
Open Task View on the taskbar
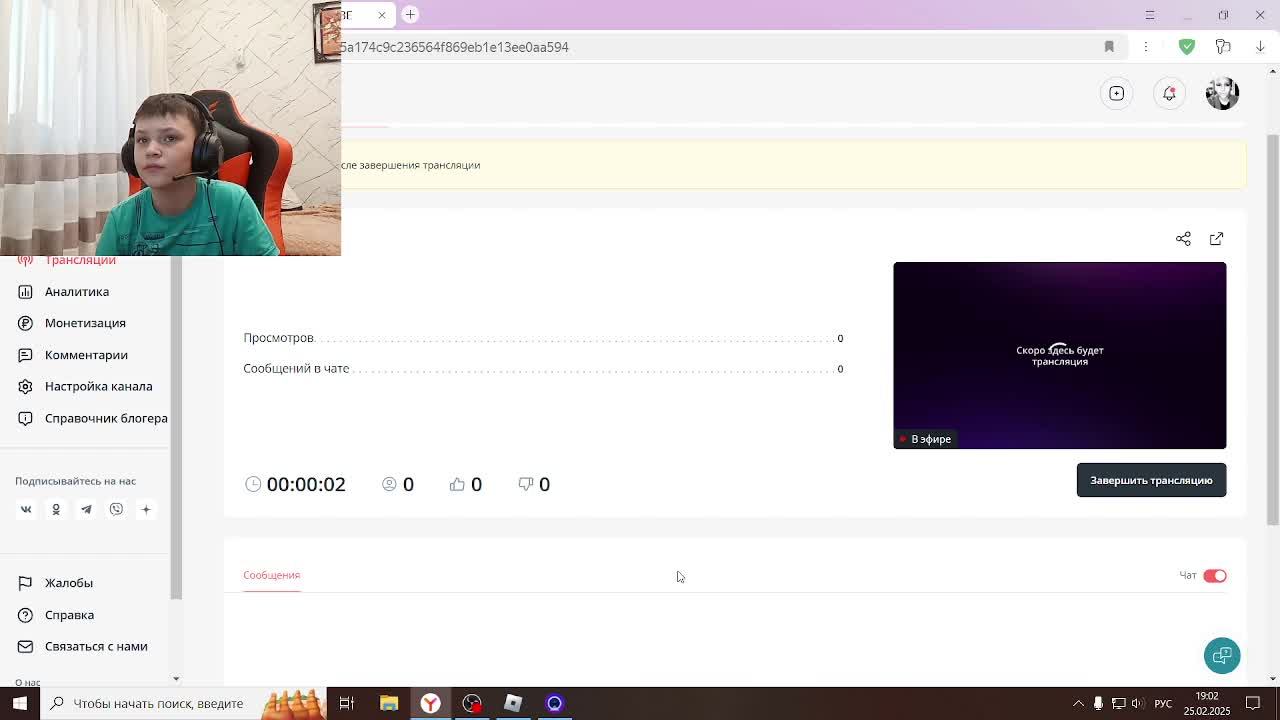pyautogui.click(x=347, y=703)
